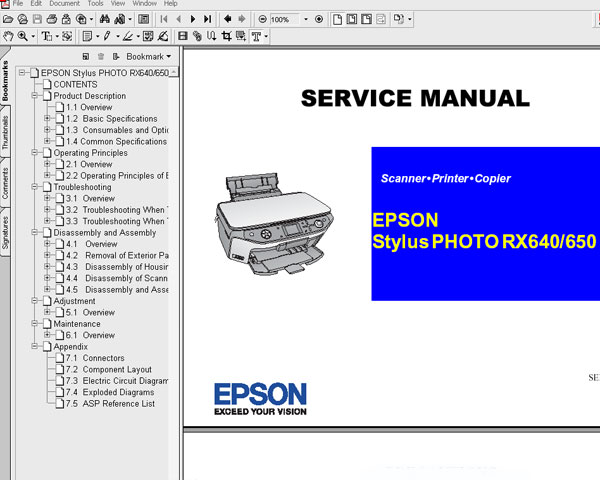Expand the 1.2 Basic Specifications bookmark
The height and width of the screenshot is (480, 600).
47,119
